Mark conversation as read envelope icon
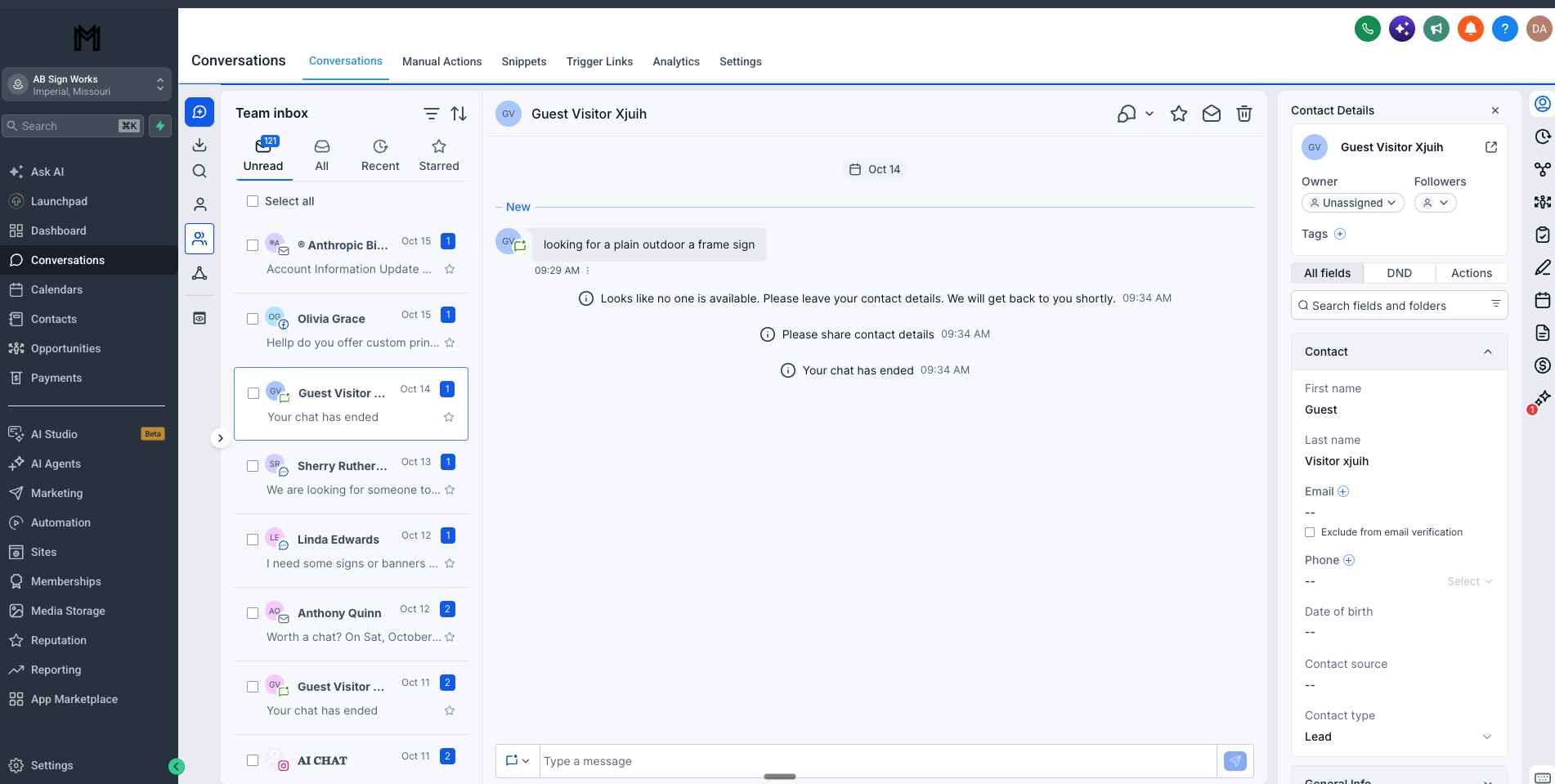The width and height of the screenshot is (1555, 784). coord(1211,114)
